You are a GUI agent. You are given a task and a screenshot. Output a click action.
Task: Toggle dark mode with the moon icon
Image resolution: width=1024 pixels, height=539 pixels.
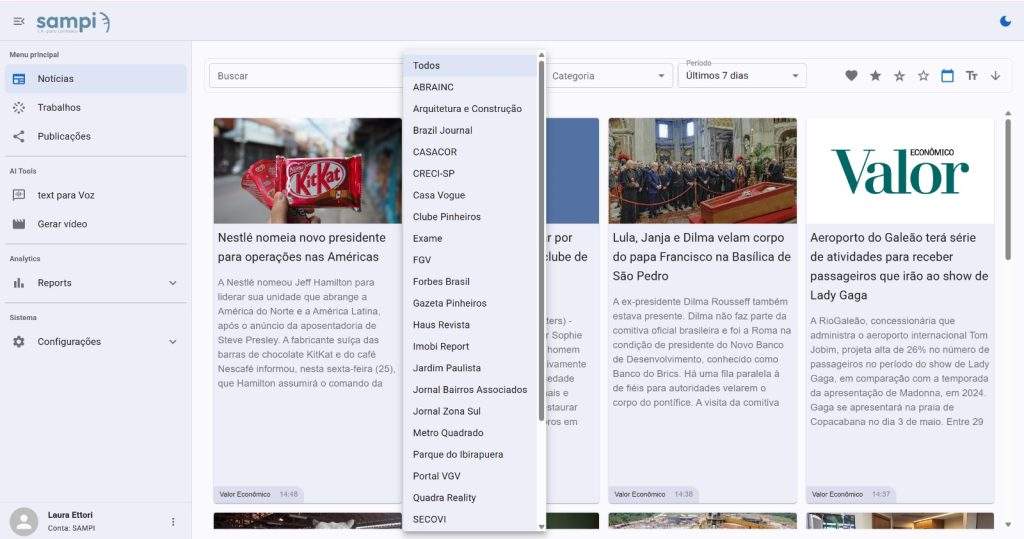tap(1005, 21)
